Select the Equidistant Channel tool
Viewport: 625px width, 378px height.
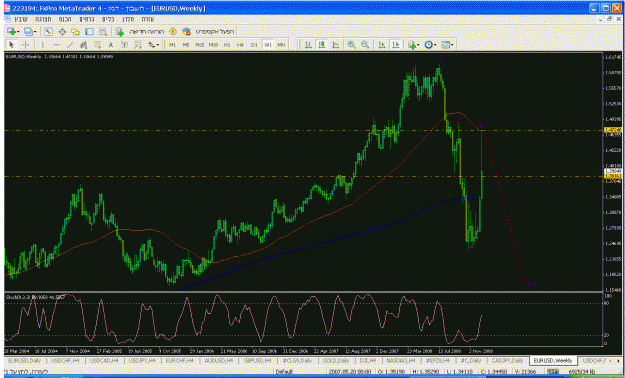(83, 45)
